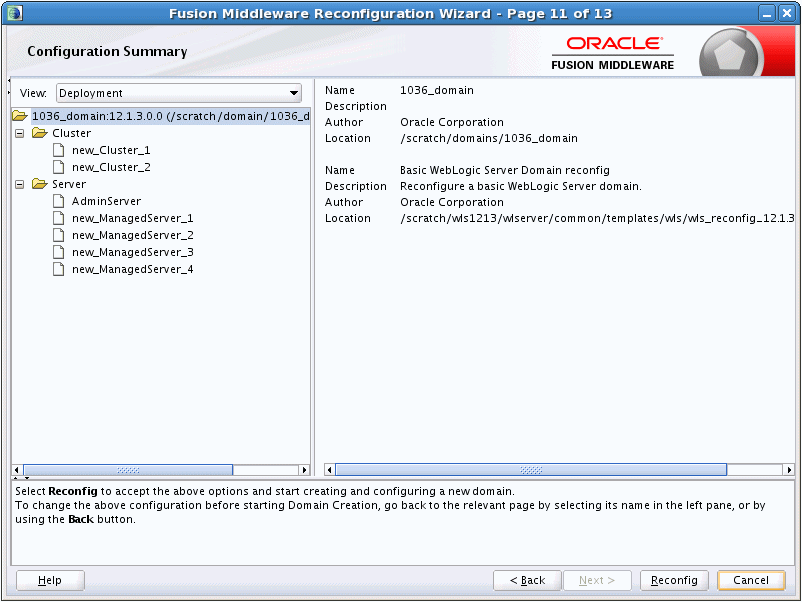The width and height of the screenshot is (802, 602).
Task: Click the '1036_domain' name value text
Action: pos(437,91)
